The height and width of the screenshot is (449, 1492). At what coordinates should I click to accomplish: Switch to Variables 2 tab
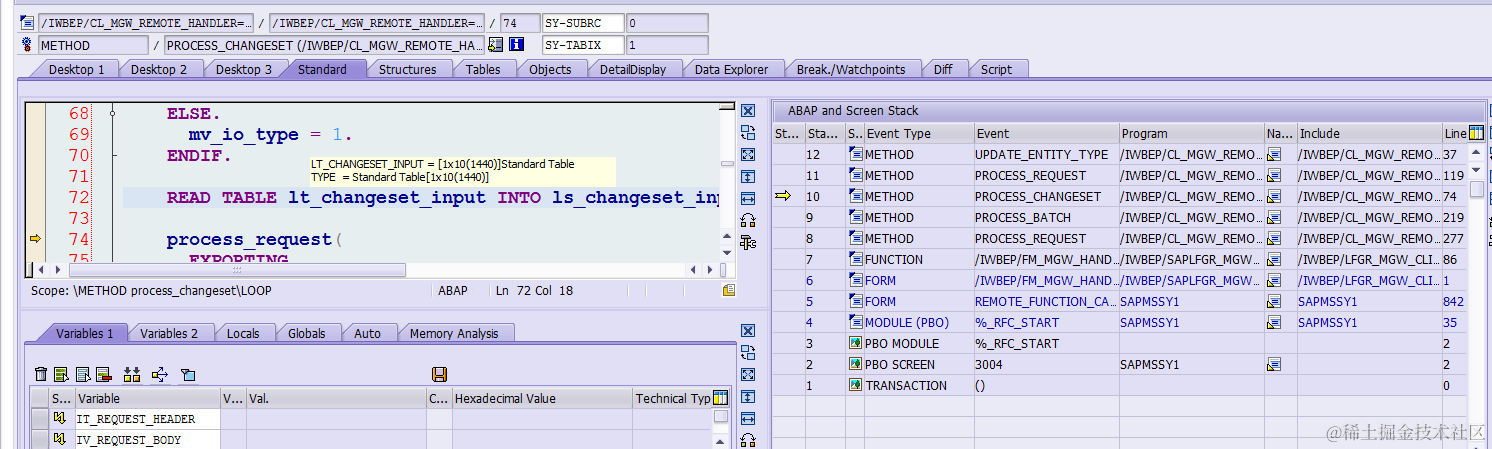169,333
